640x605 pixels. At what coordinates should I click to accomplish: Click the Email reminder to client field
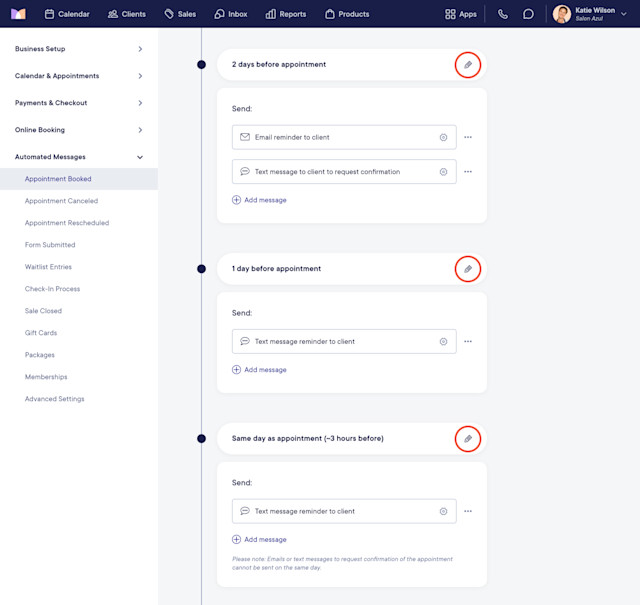pyautogui.click(x=344, y=137)
